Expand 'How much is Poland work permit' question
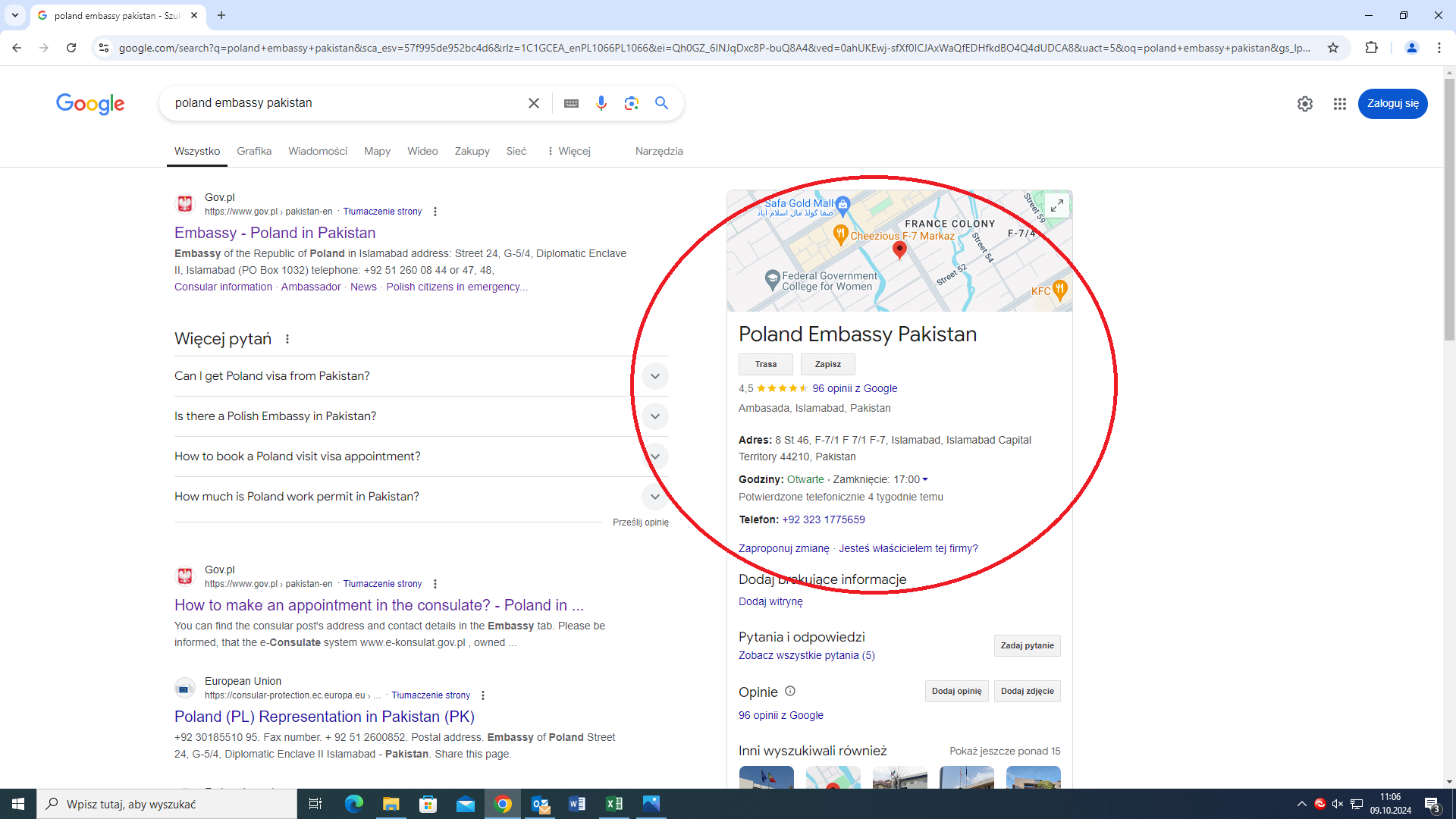The image size is (1456, 819). click(x=654, y=497)
